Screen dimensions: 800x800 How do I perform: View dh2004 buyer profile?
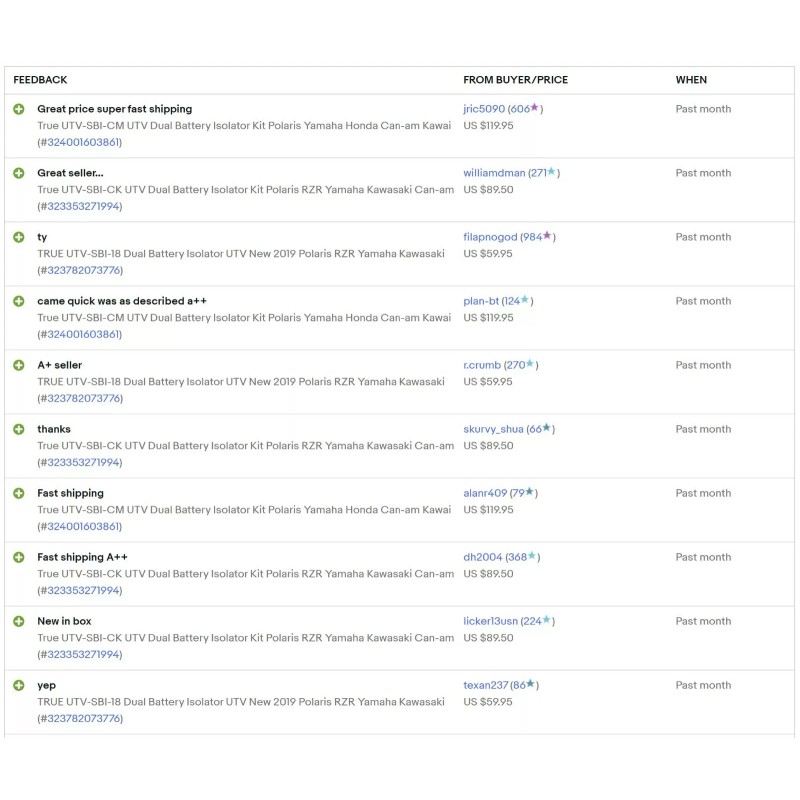click(483, 557)
